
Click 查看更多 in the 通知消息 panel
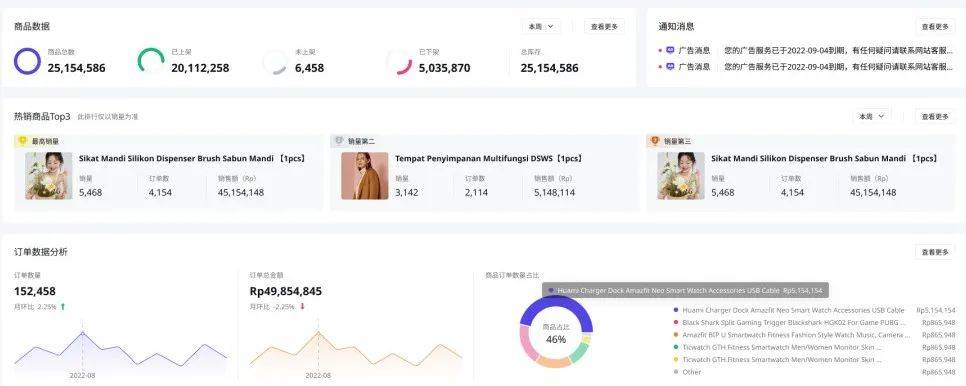click(x=935, y=26)
